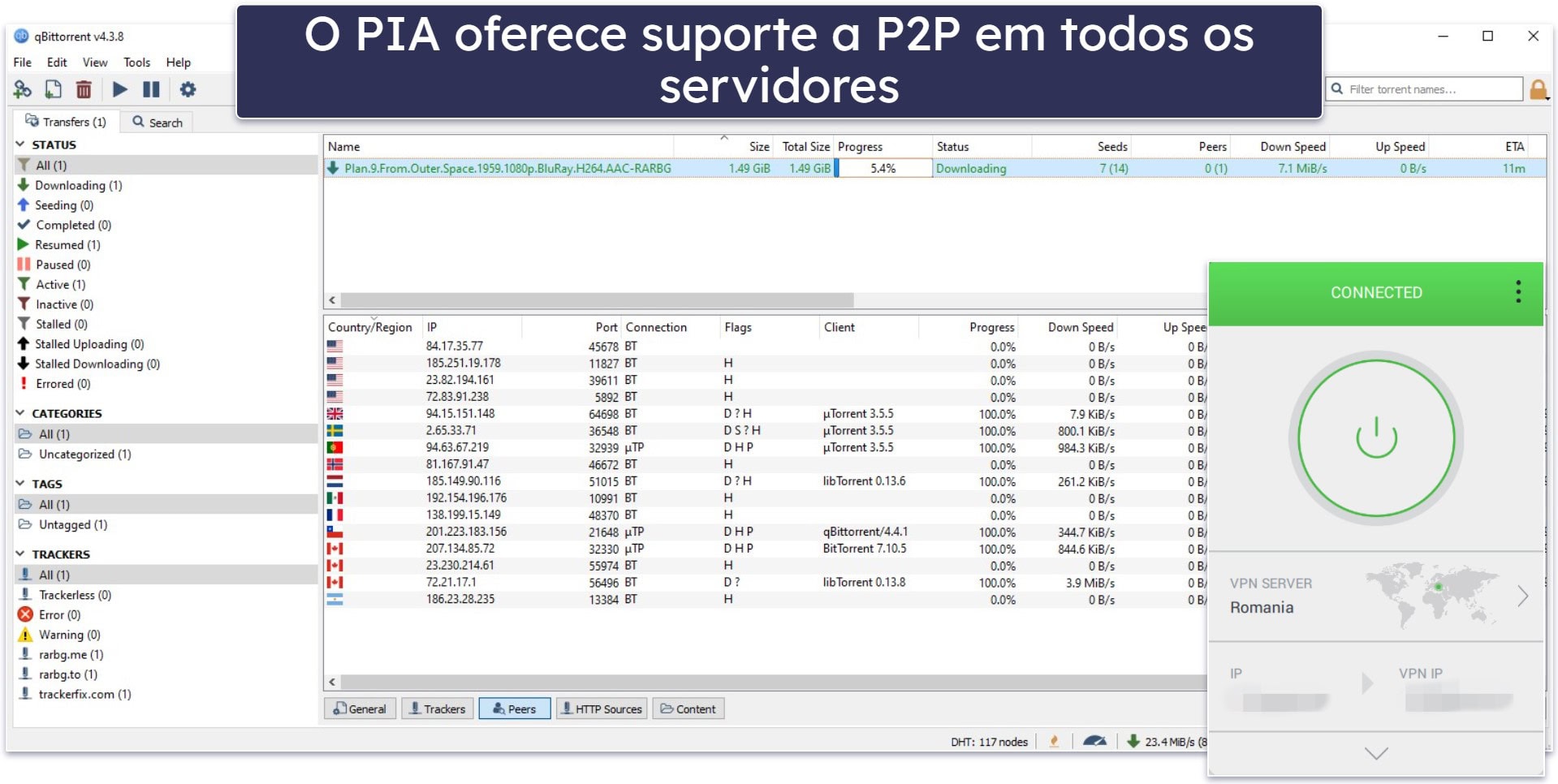Sort torrents by Name column

click(x=498, y=146)
